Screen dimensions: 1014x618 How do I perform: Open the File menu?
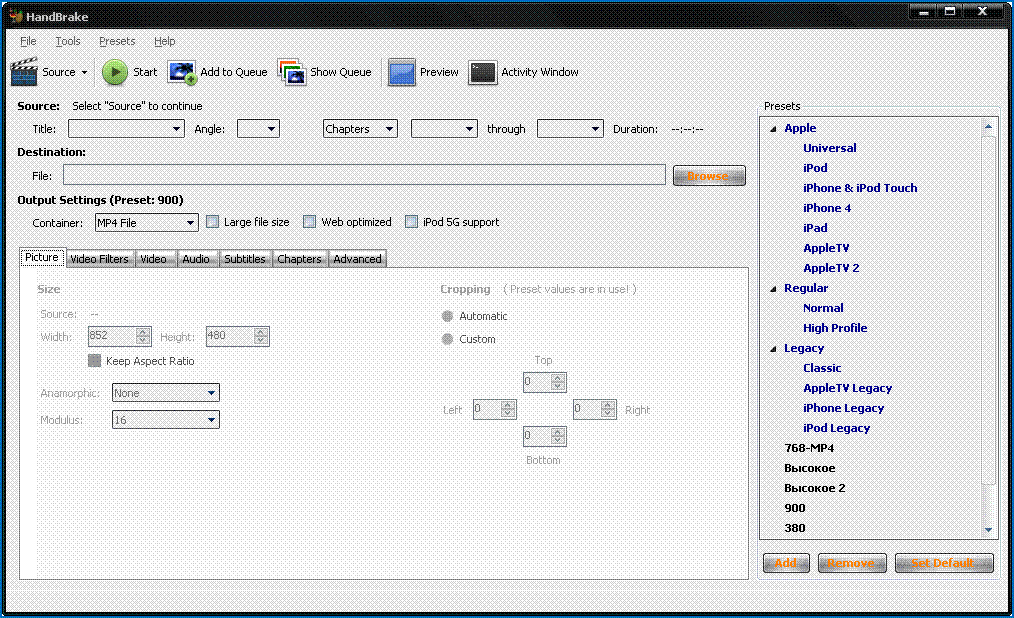click(x=28, y=41)
